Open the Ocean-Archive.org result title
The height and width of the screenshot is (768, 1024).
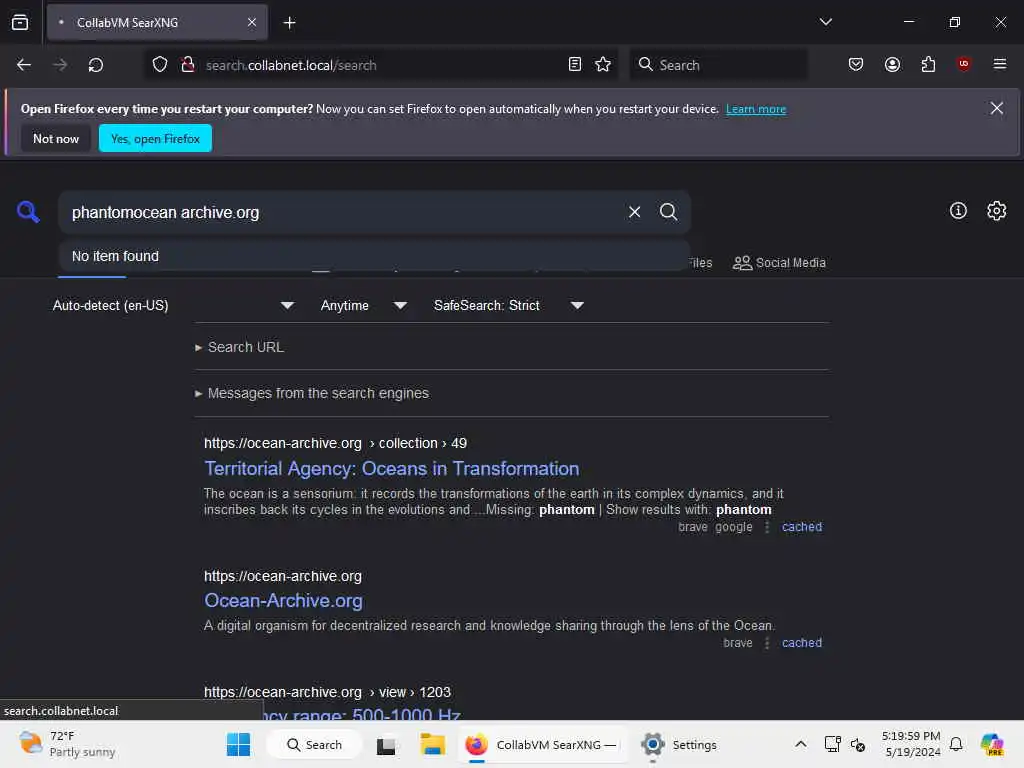pyautogui.click(x=283, y=601)
